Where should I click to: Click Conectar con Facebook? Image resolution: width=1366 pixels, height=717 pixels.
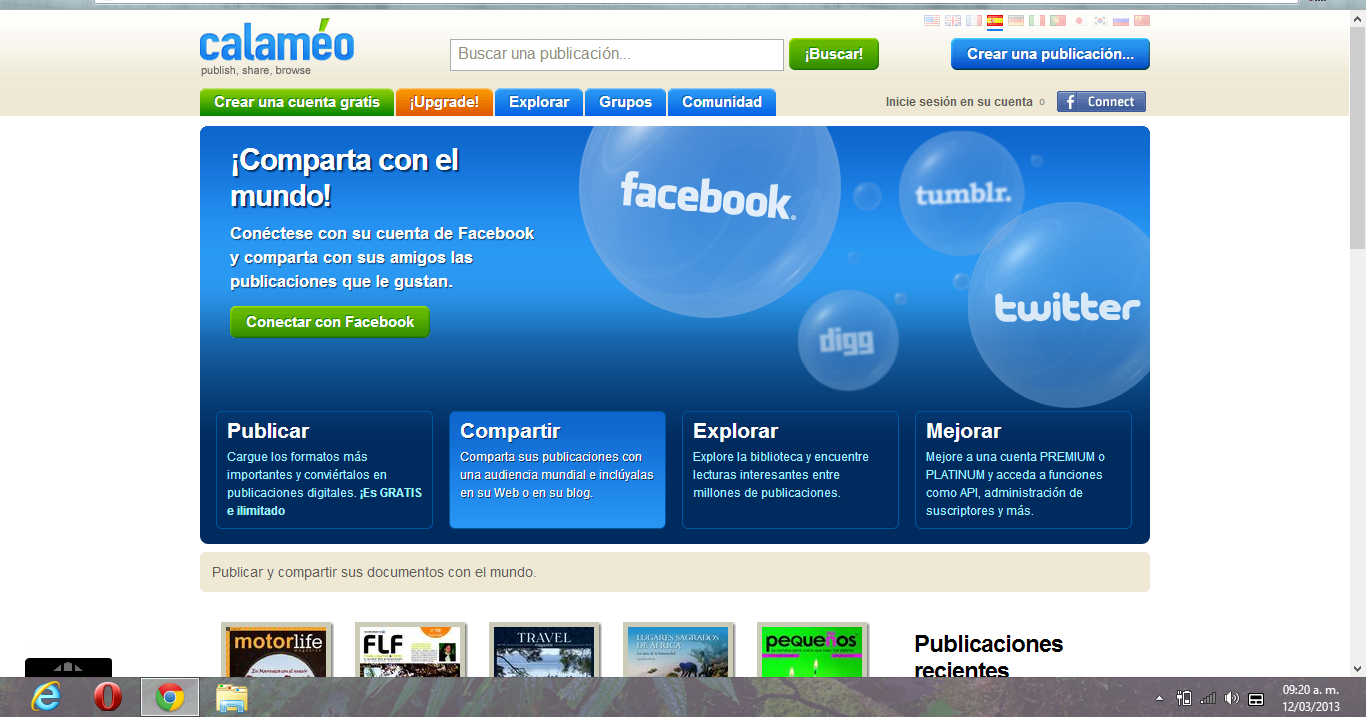pyautogui.click(x=329, y=321)
